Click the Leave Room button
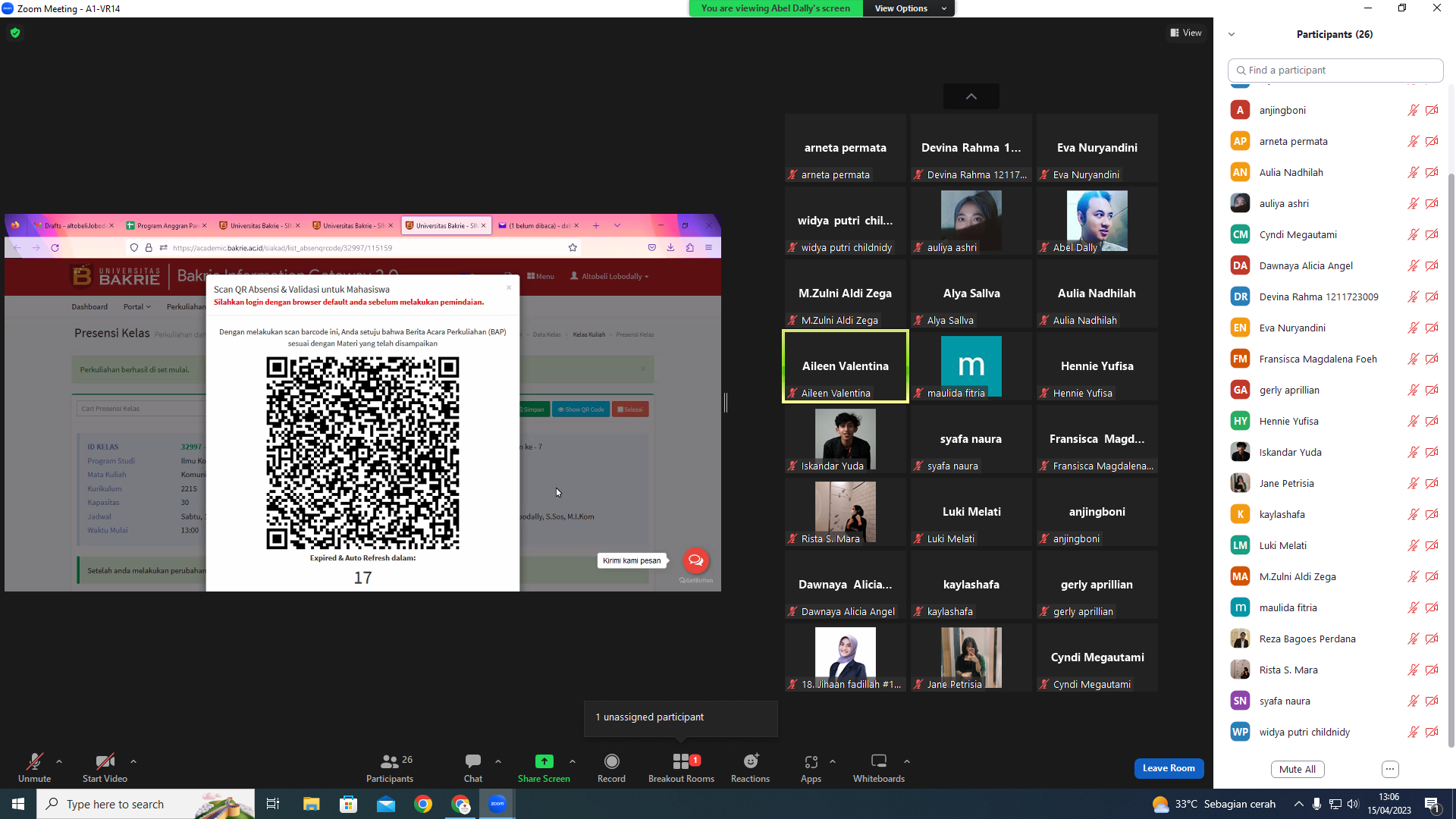This screenshot has width=1456, height=819. point(1169,768)
